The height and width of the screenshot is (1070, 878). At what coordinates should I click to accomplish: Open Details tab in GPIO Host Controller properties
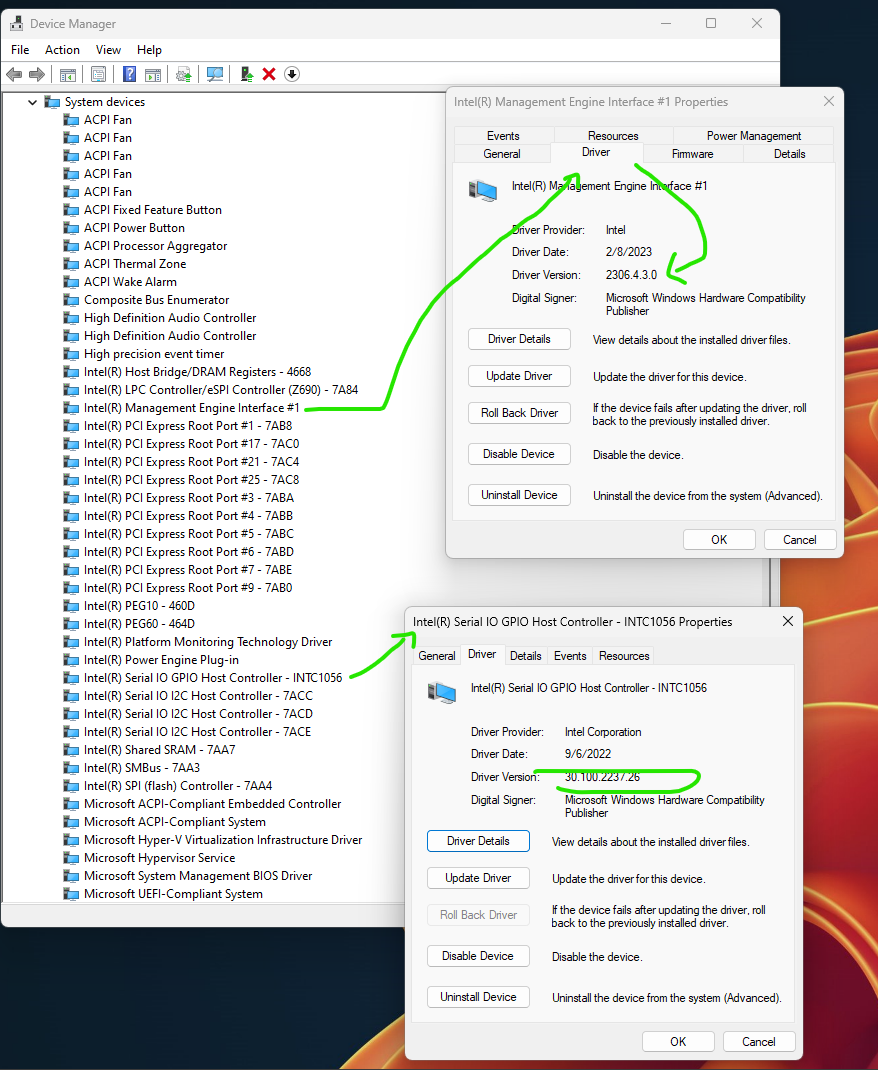525,656
